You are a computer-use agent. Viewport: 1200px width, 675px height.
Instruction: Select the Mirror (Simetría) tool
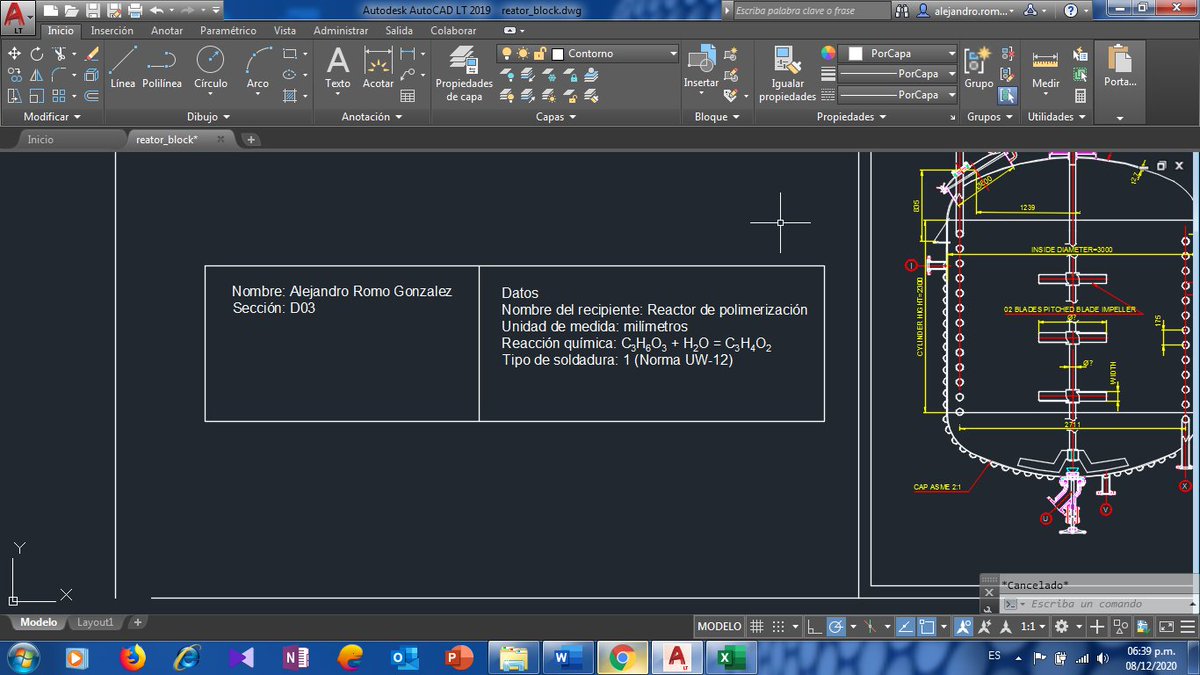pos(37,75)
